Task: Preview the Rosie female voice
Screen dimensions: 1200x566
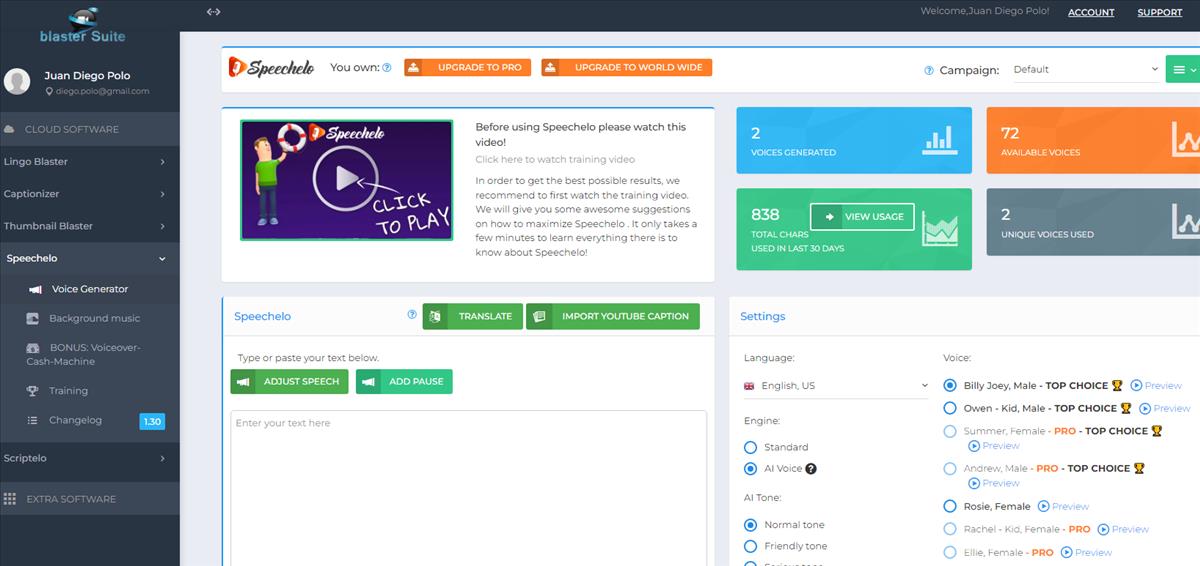Action: (1063, 506)
